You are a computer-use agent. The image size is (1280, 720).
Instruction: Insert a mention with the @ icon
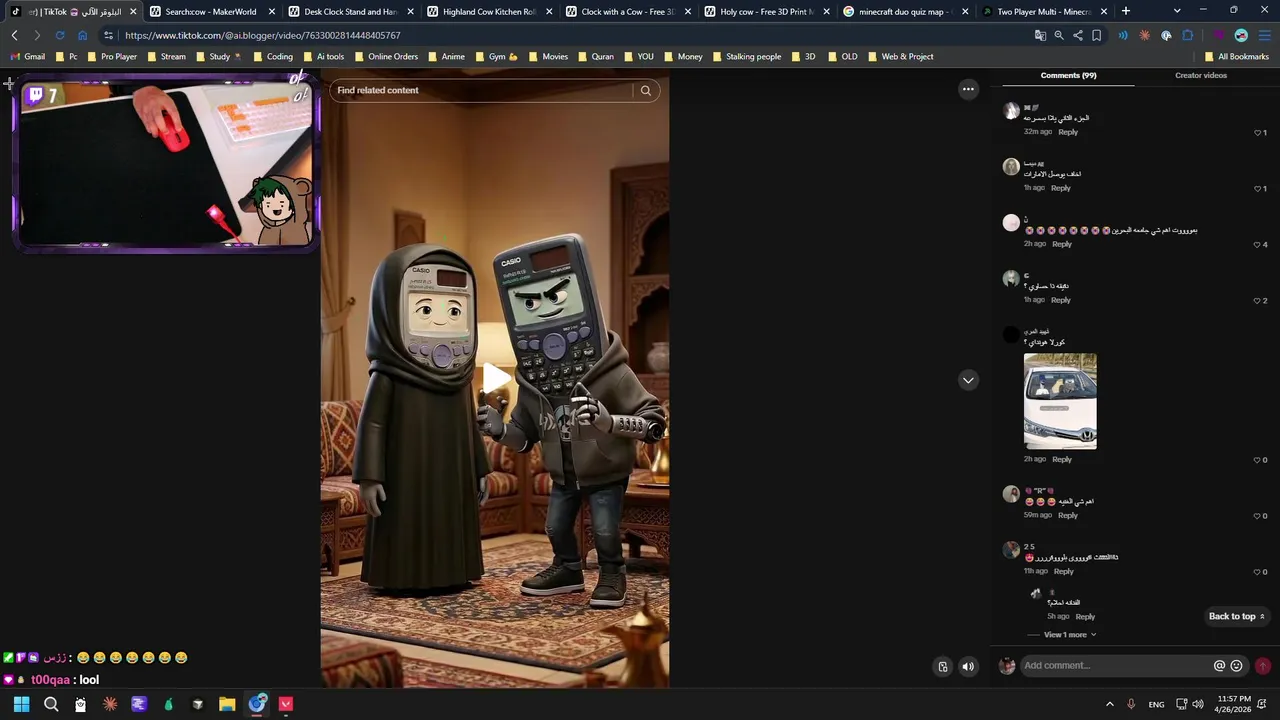[1219, 665]
